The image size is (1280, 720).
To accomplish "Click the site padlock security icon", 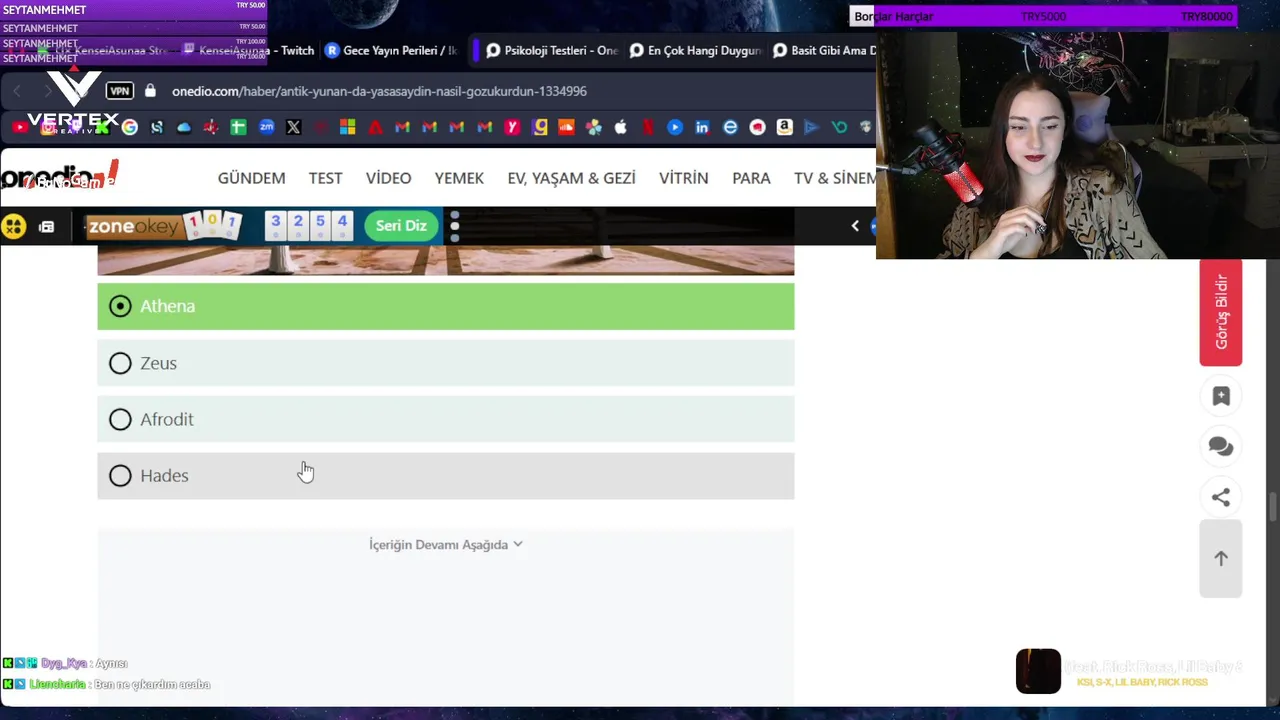I will [x=150, y=91].
